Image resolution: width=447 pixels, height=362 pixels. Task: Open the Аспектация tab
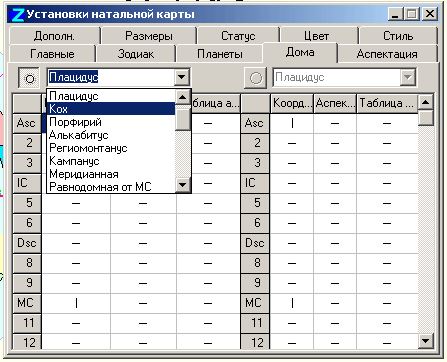[387, 54]
